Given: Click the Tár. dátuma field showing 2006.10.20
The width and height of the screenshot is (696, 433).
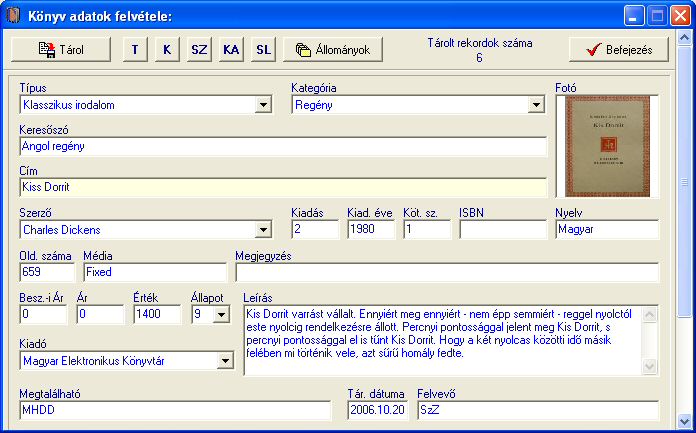Looking at the screenshot, I should coord(378,410).
